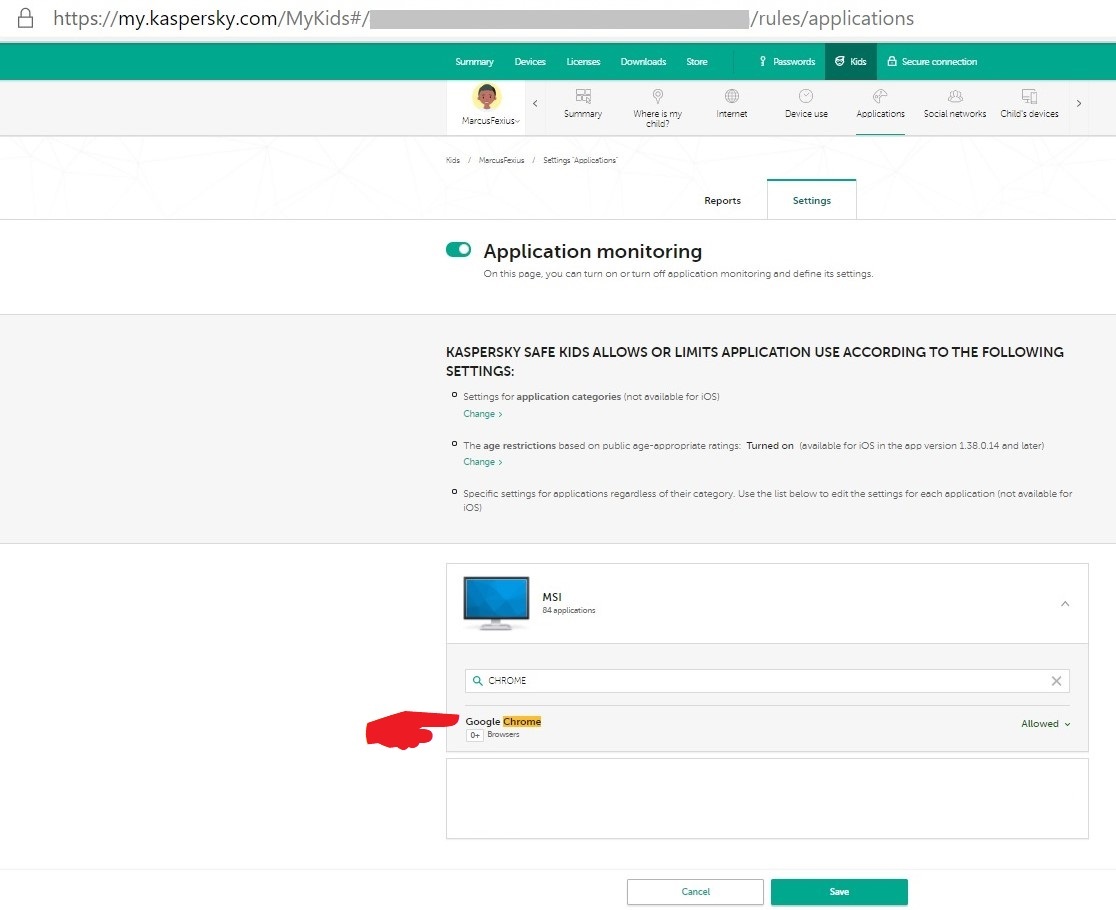The height and width of the screenshot is (910, 1116).
Task: Open Child's devices section
Action: [1029, 104]
